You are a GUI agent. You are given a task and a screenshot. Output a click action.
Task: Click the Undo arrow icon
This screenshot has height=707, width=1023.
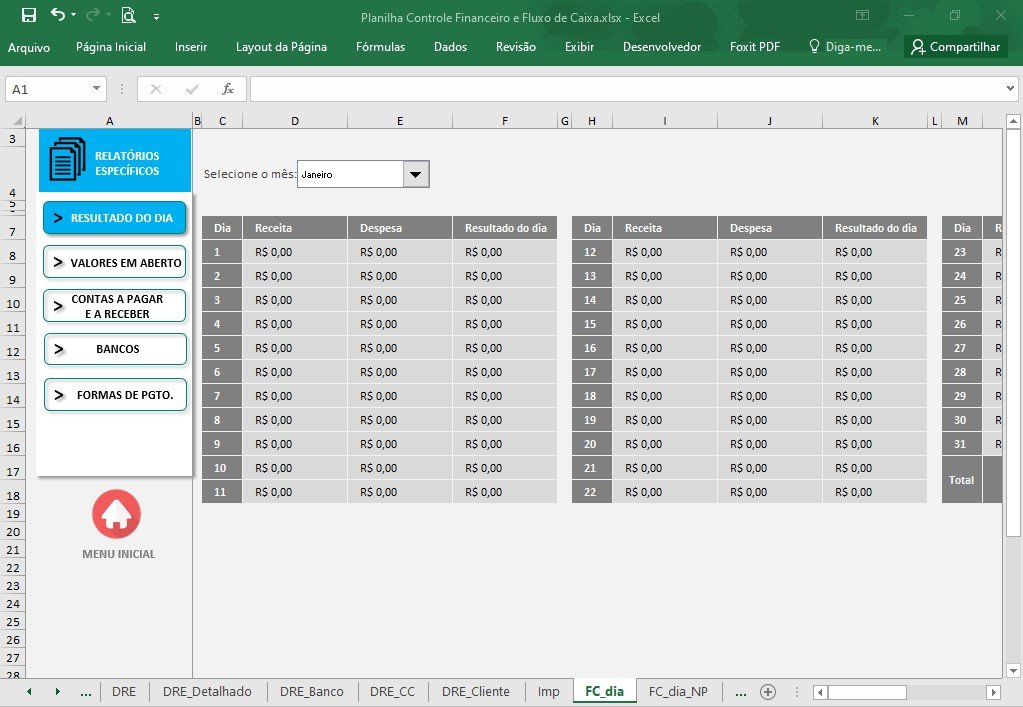coord(58,14)
